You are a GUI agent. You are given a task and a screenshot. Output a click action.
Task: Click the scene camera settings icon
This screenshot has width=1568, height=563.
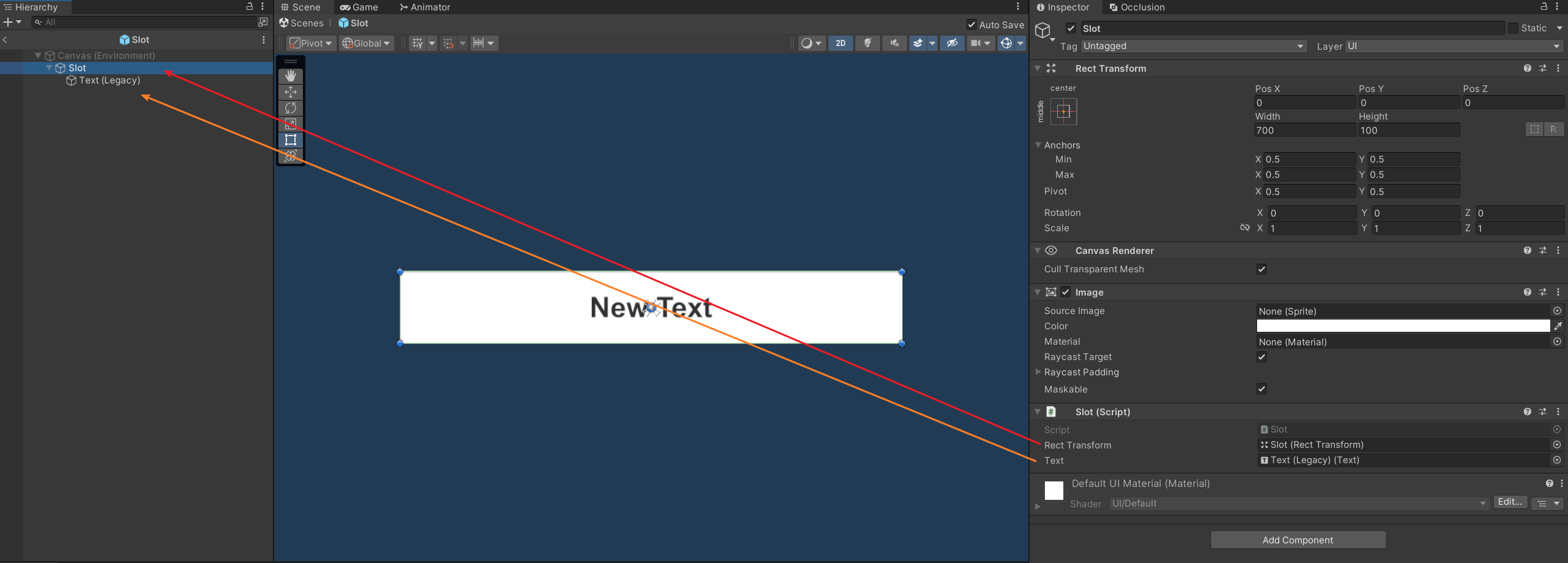click(976, 43)
